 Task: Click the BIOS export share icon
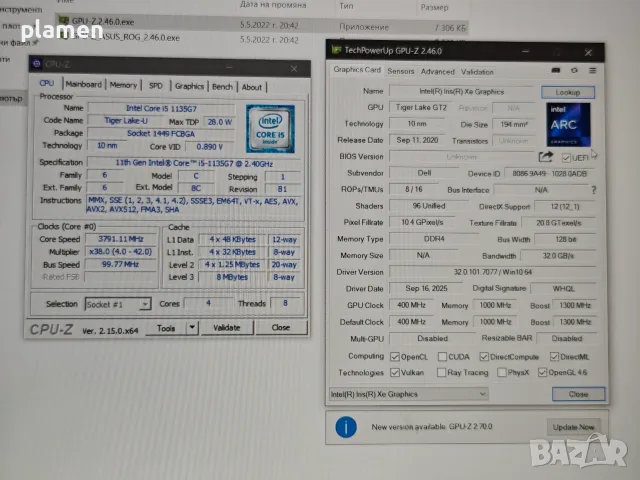[546, 157]
